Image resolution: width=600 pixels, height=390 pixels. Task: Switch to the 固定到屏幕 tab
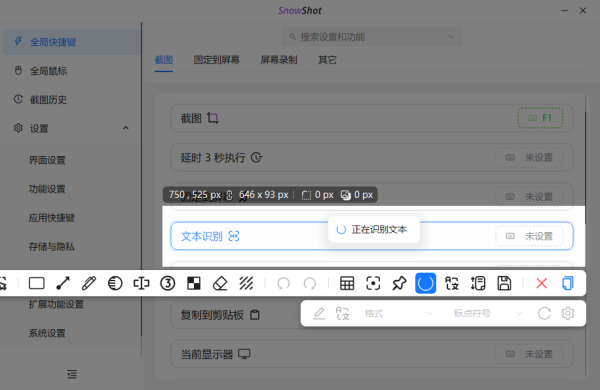(x=216, y=60)
